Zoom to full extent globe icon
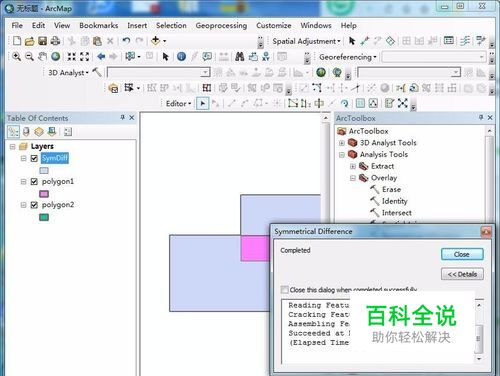Image resolution: width=500 pixels, height=376 pixels. coord(56,56)
